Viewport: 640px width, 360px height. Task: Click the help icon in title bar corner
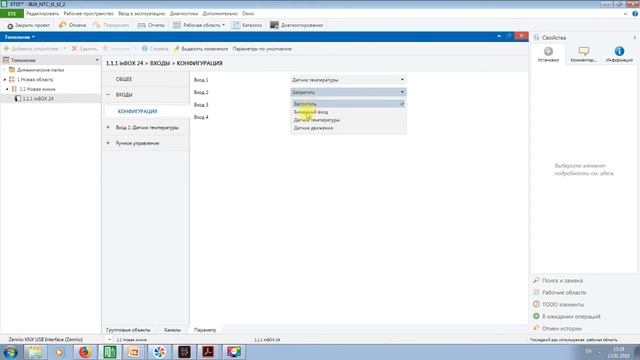pos(635,13)
